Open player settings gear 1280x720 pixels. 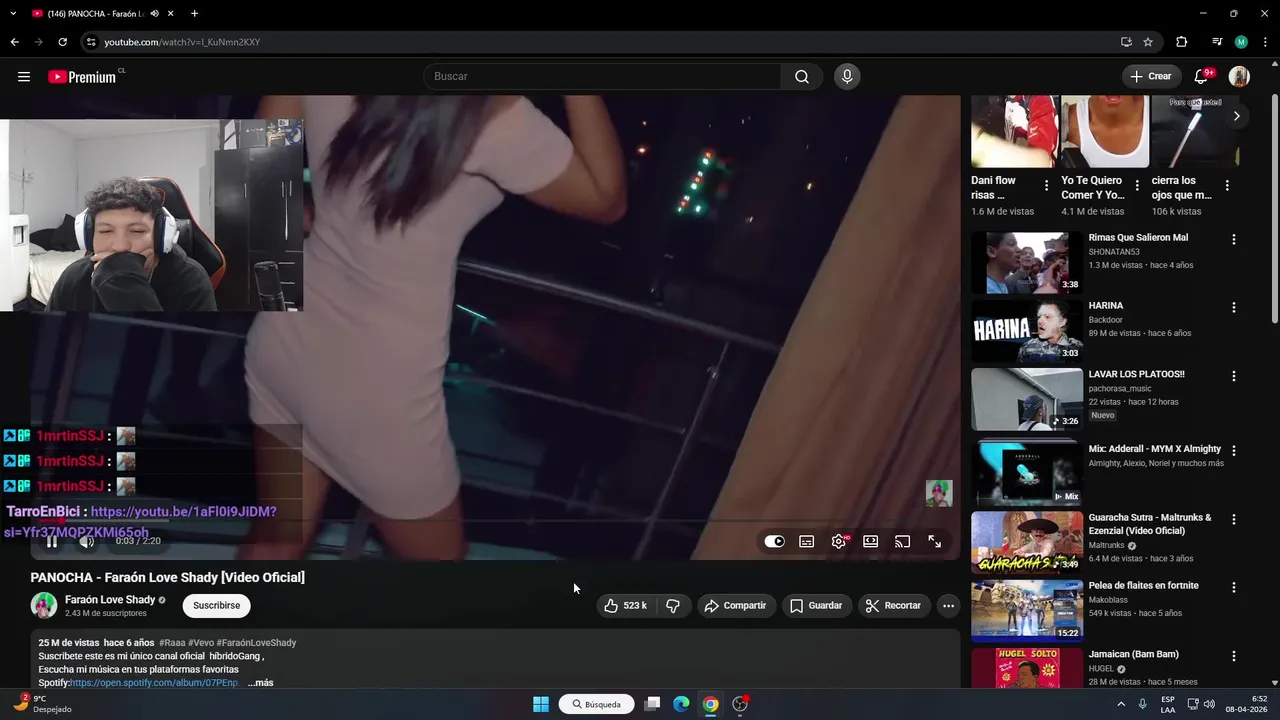point(839,541)
